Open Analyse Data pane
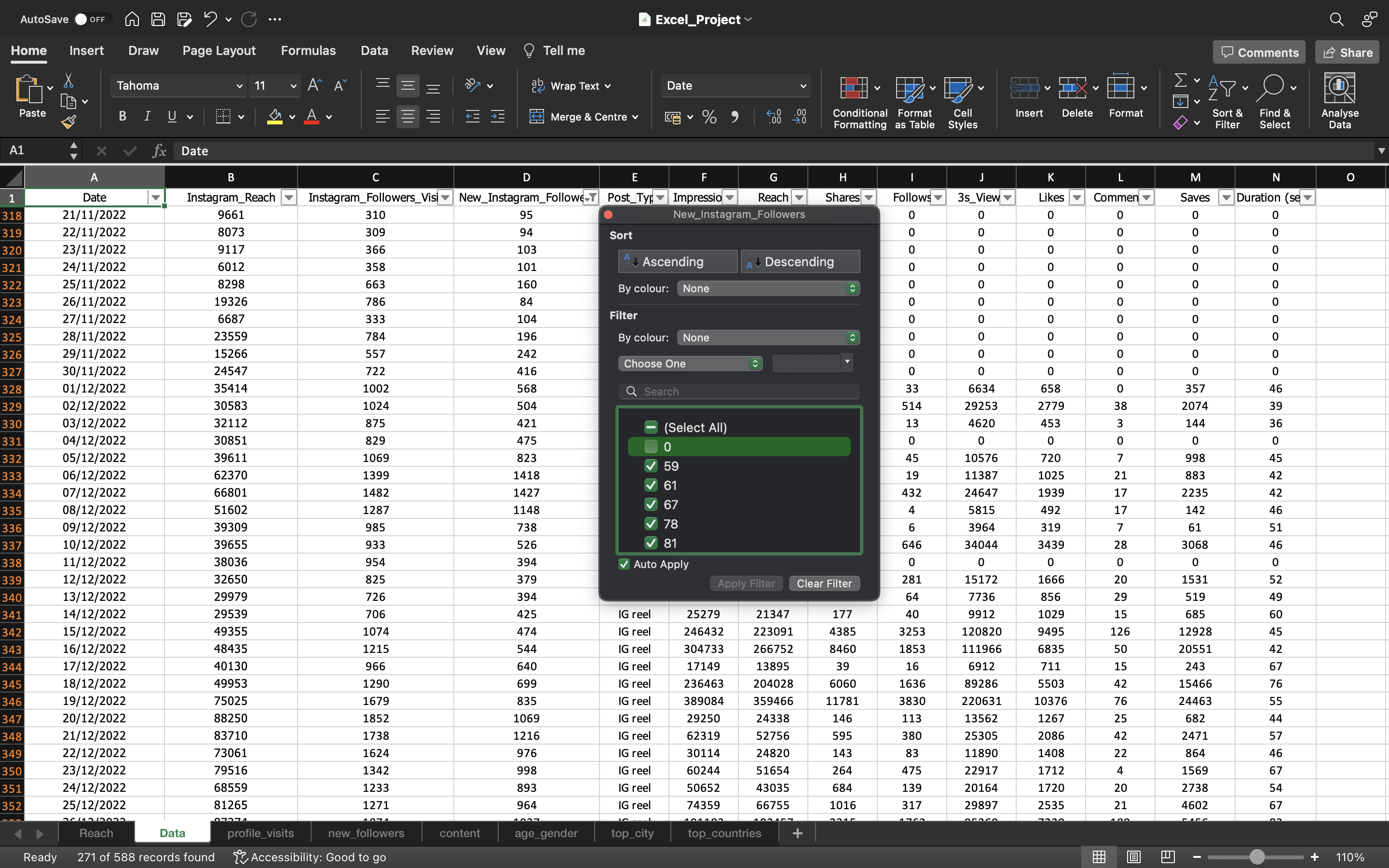Screen dimensions: 1389x868 [x=1340, y=101]
